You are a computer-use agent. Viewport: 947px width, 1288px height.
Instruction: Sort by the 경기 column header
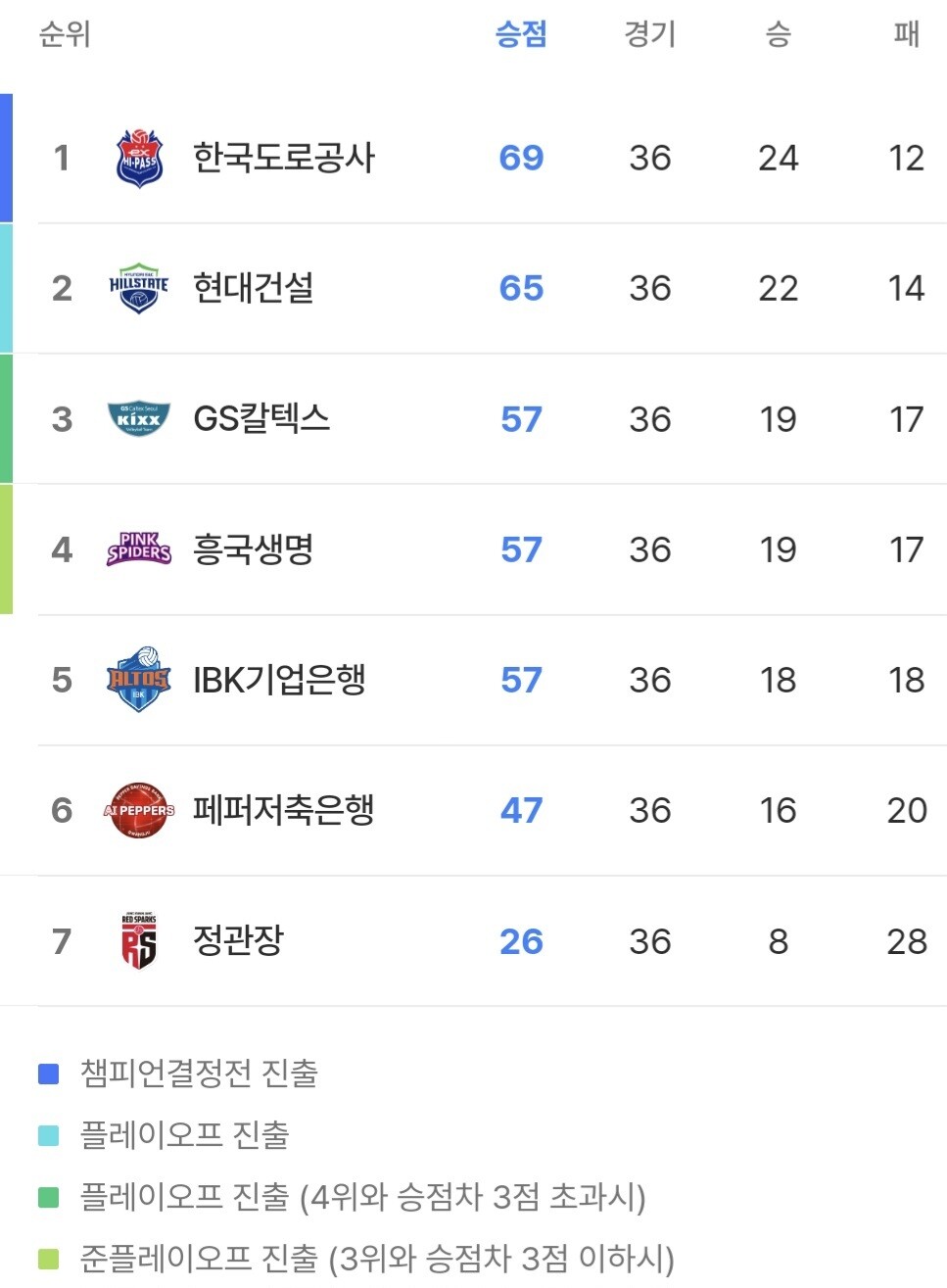649,34
